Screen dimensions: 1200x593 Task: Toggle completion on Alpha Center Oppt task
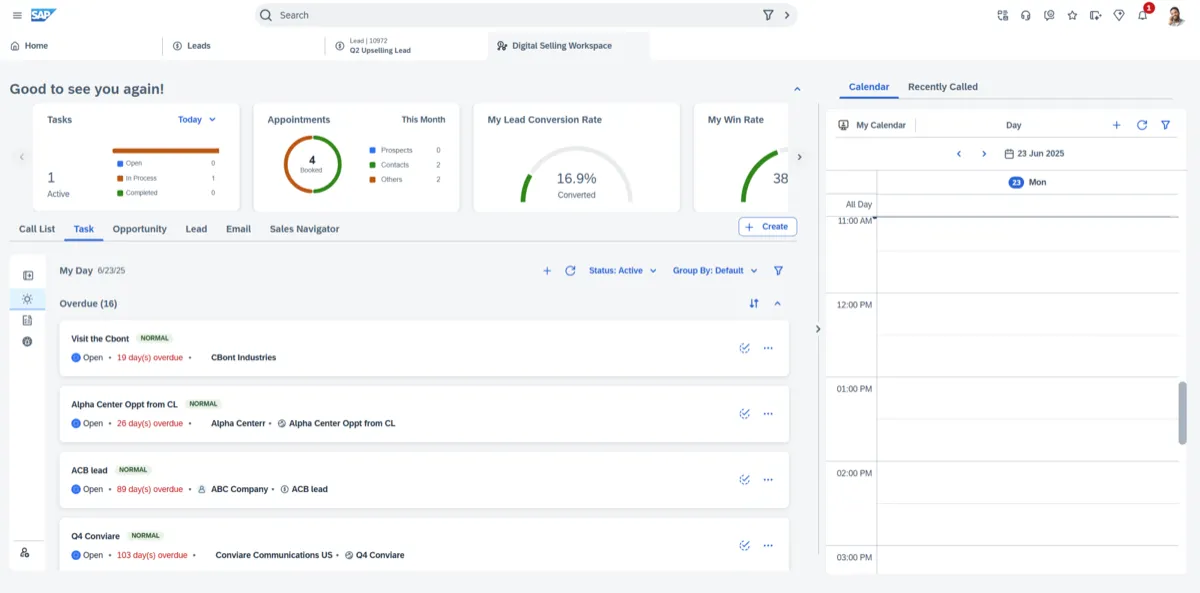[x=743, y=413]
